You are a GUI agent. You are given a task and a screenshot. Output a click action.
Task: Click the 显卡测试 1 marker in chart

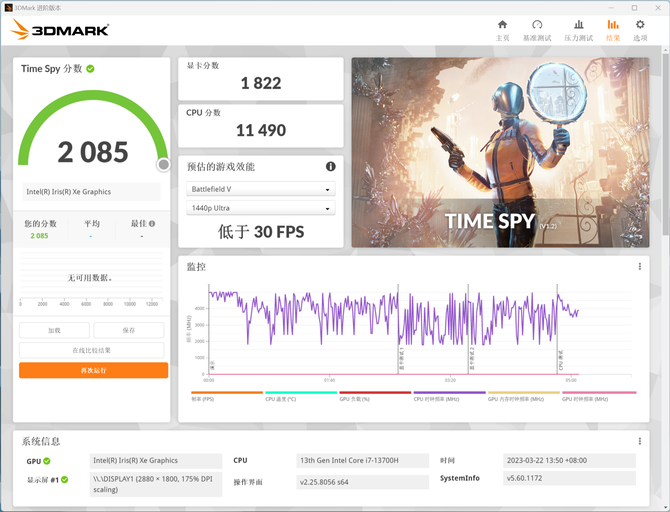[x=401, y=359]
